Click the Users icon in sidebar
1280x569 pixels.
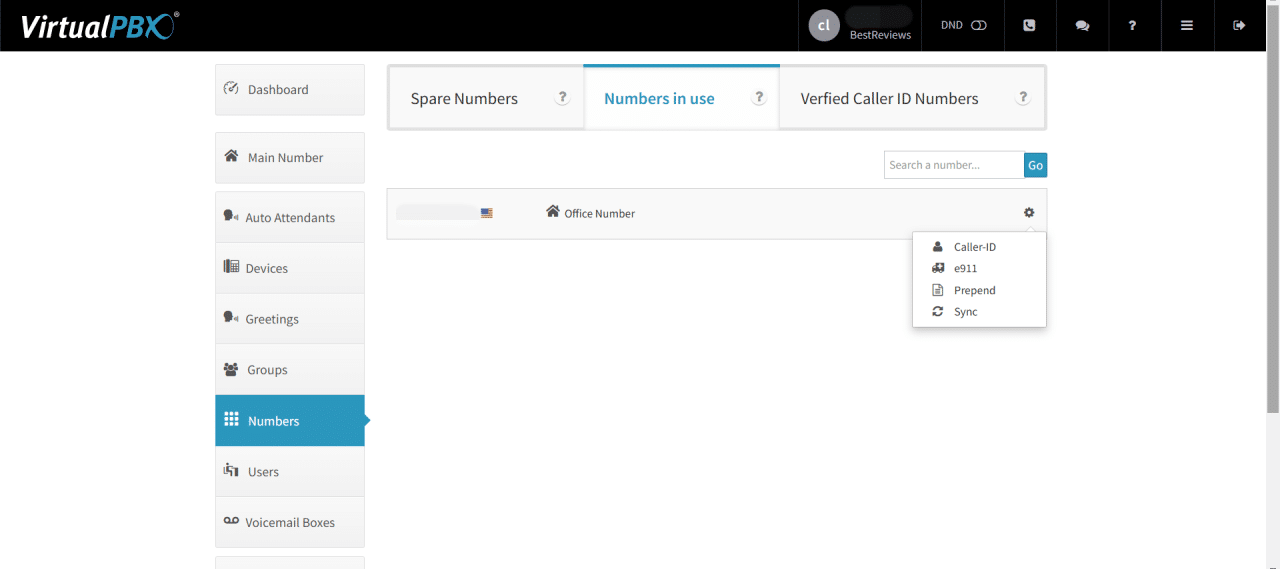(231, 470)
